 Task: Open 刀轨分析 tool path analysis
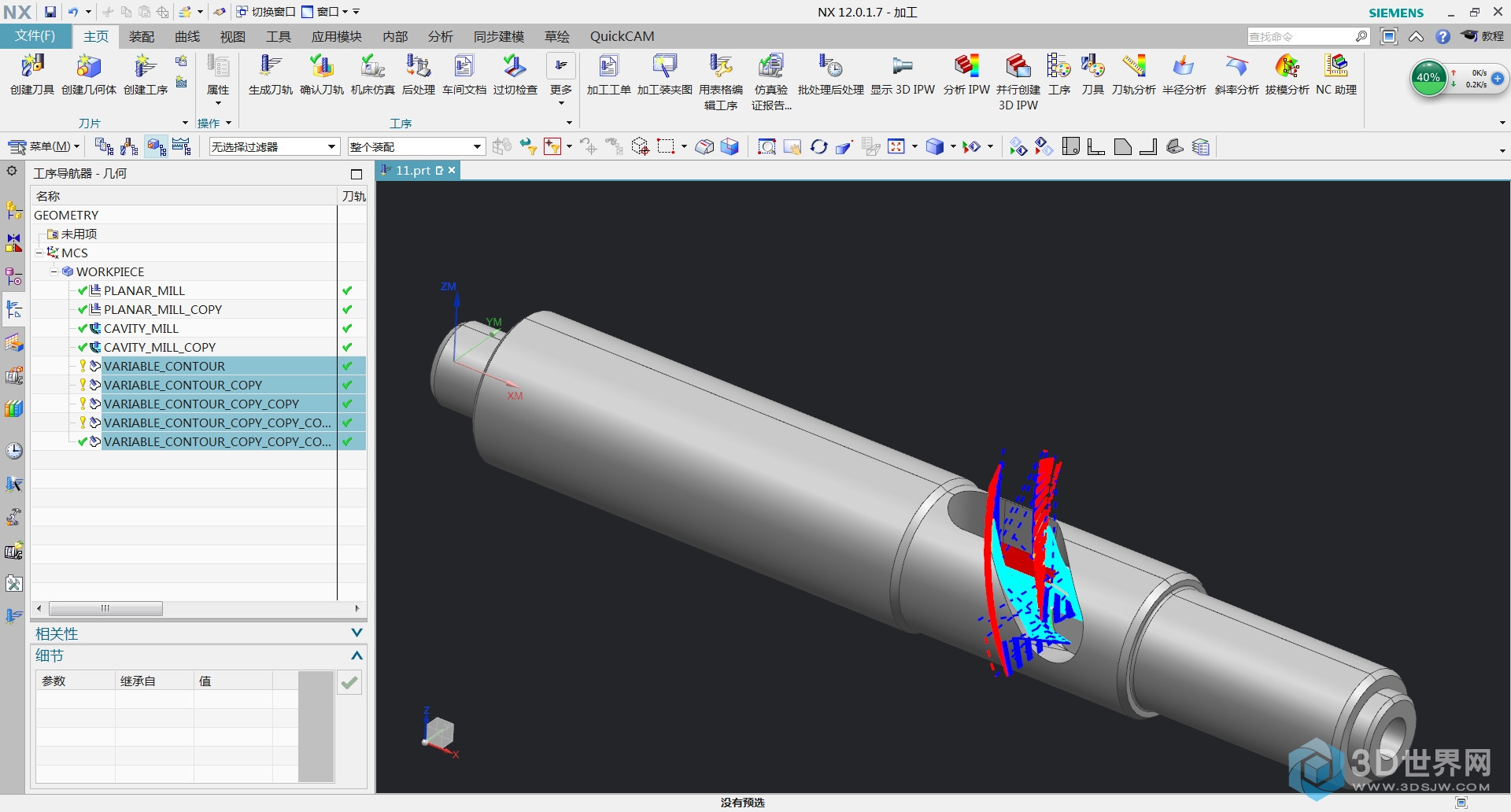click(x=1134, y=74)
